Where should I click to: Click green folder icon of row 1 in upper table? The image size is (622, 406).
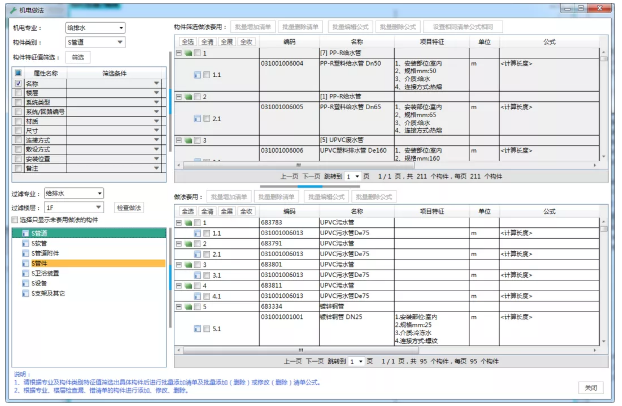click(x=188, y=53)
